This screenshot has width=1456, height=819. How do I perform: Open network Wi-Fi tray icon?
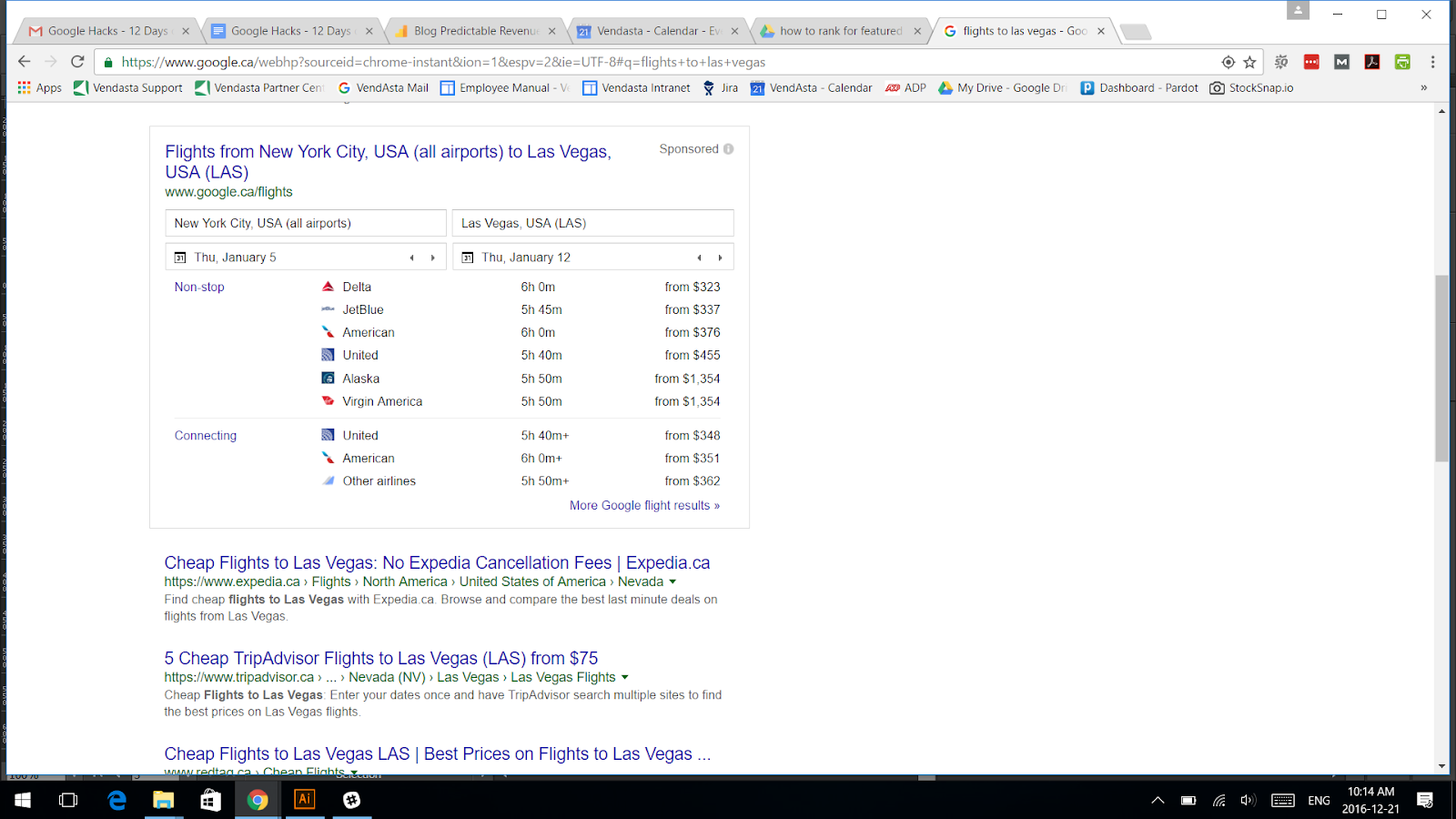(1218, 800)
